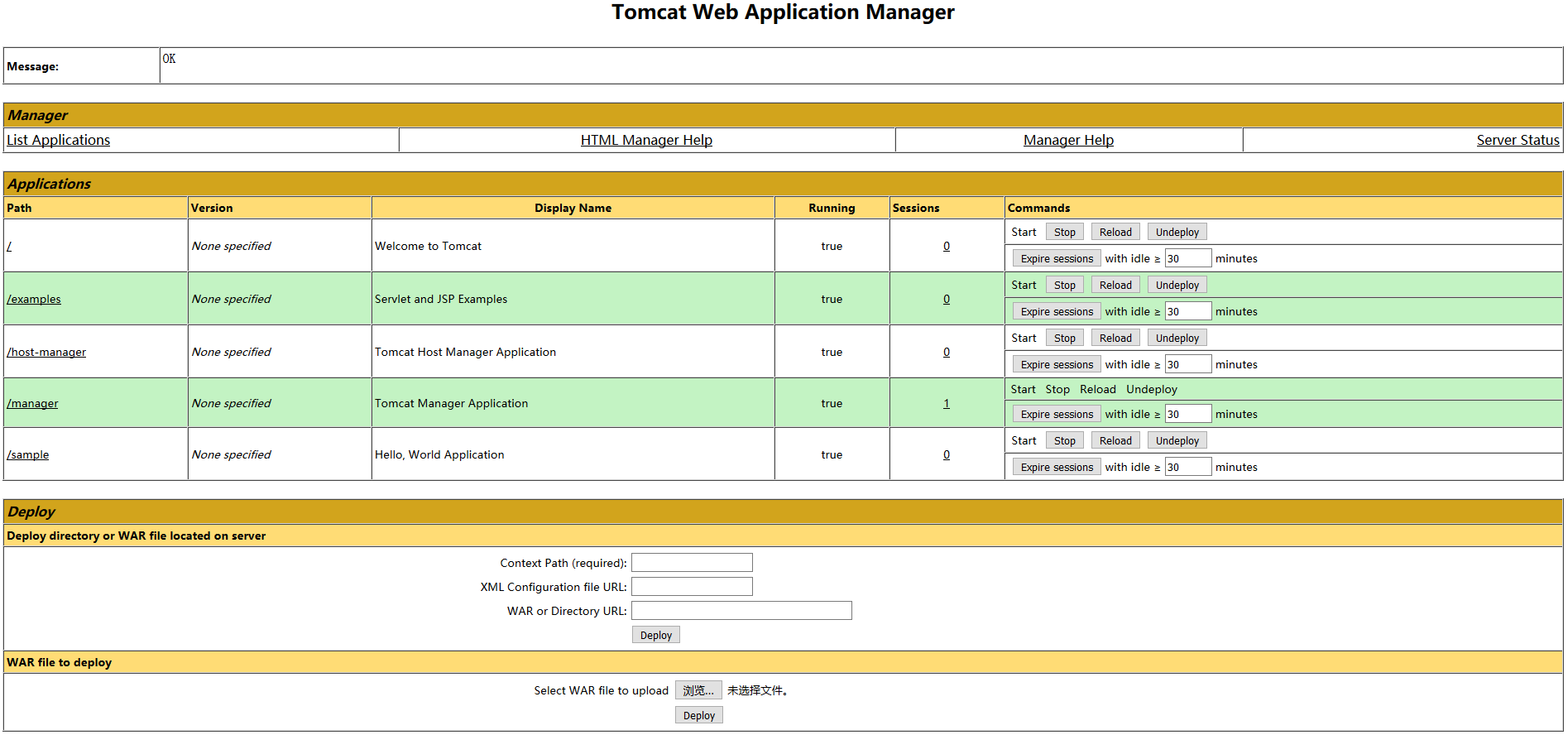
Task: Open the /manager application link
Action: [x=32, y=403]
